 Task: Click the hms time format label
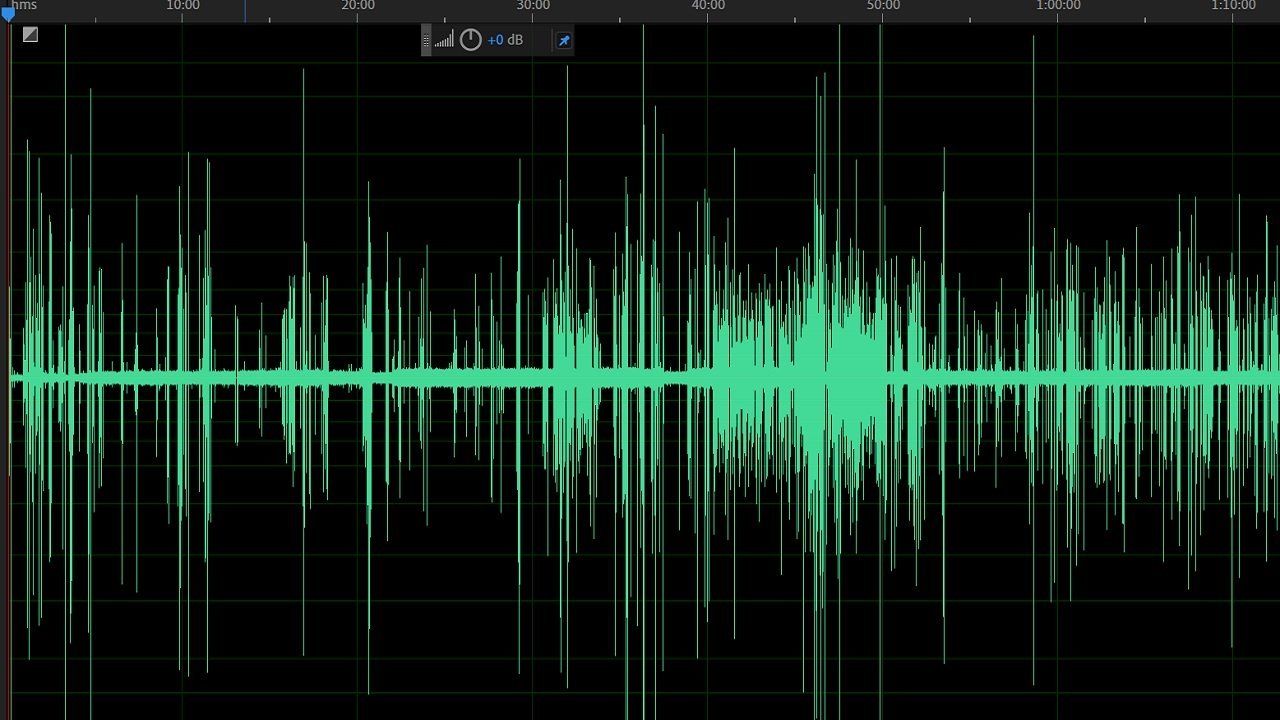24,6
